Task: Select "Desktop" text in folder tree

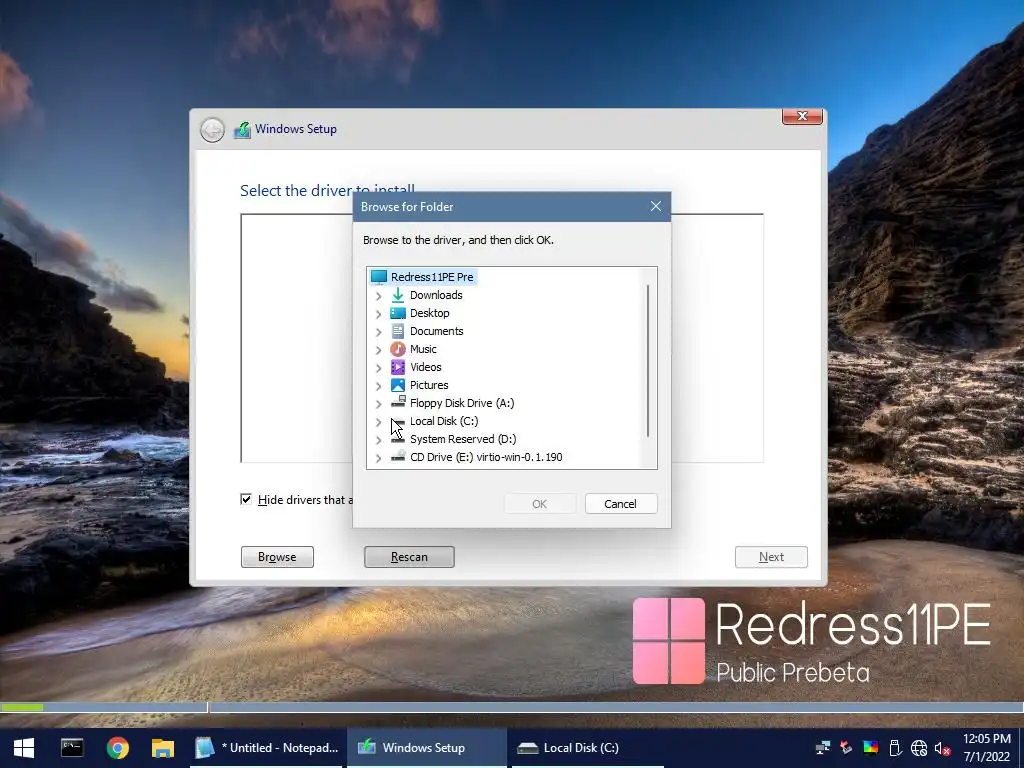Action: click(x=430, y=313)
